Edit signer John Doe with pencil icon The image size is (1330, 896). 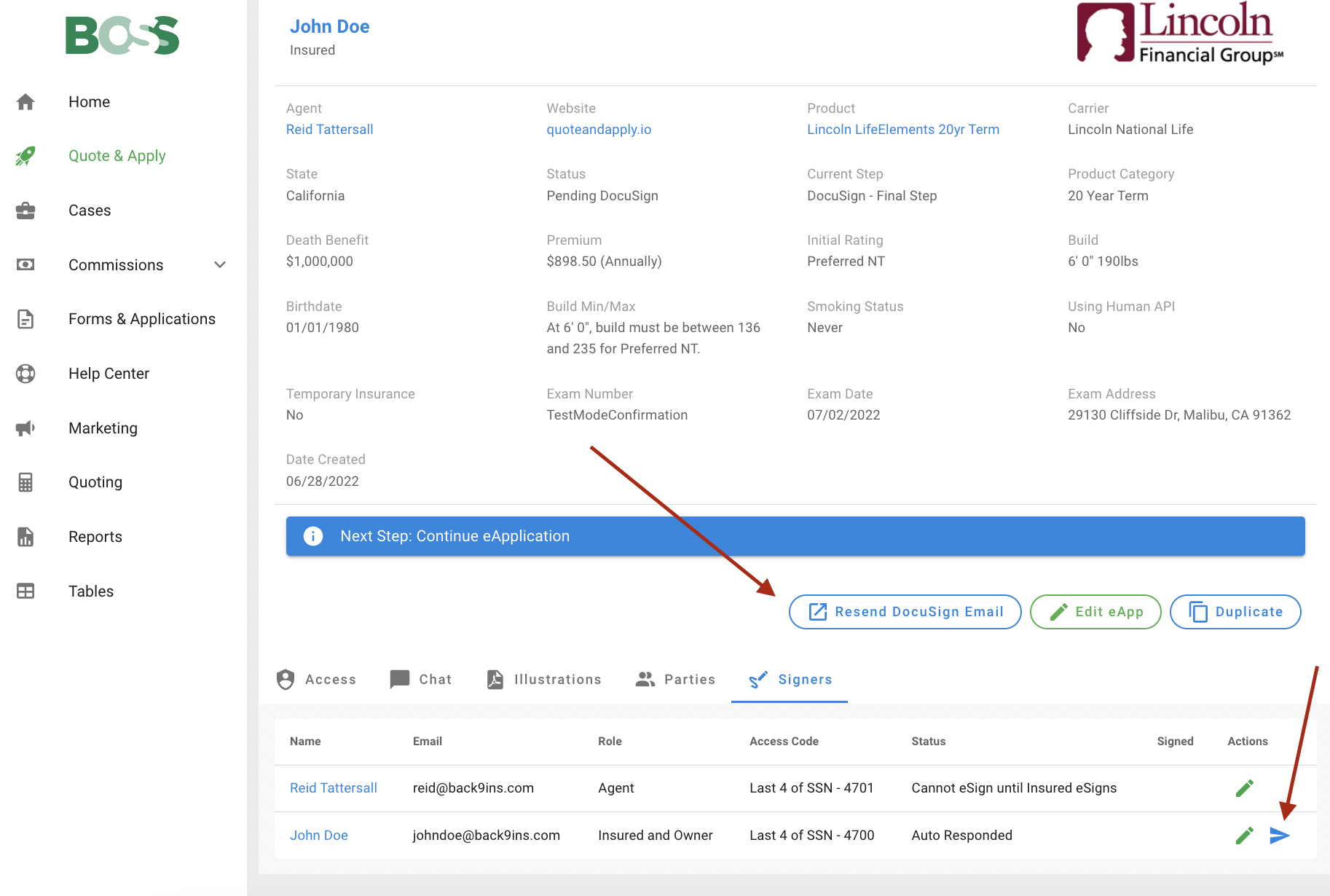tap(1244, 836)
